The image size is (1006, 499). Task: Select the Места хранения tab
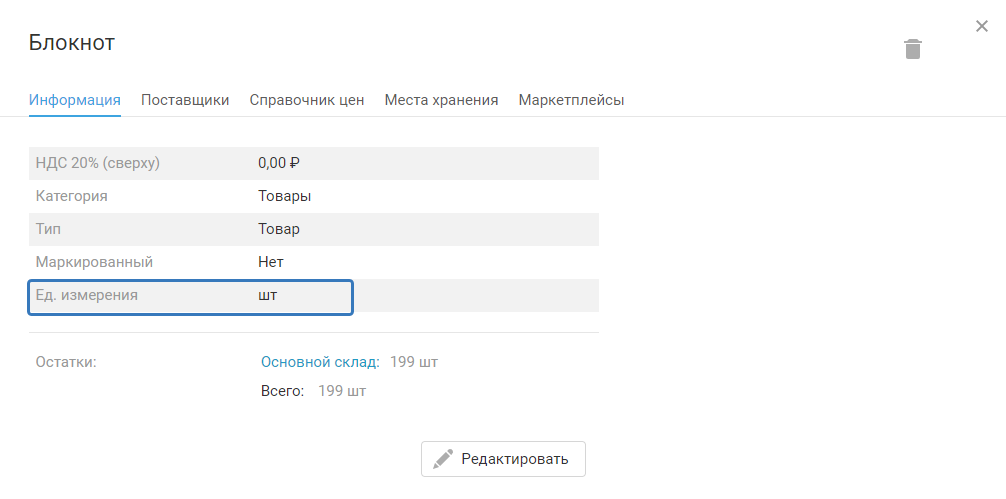click(441, 100)
